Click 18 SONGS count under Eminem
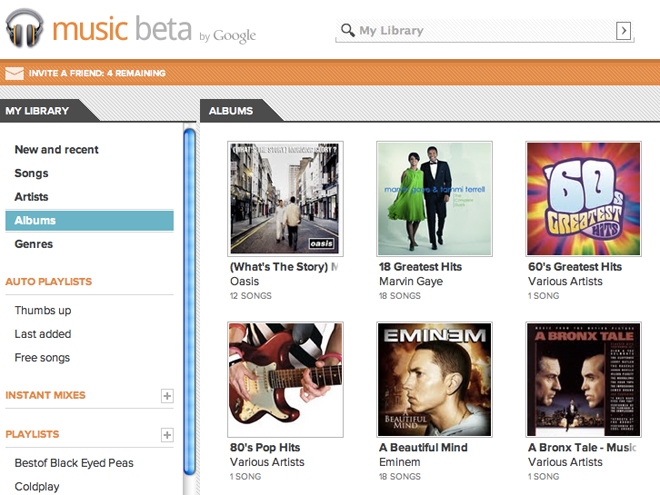The height and width of the screenshot is (495, 660). 400,476
